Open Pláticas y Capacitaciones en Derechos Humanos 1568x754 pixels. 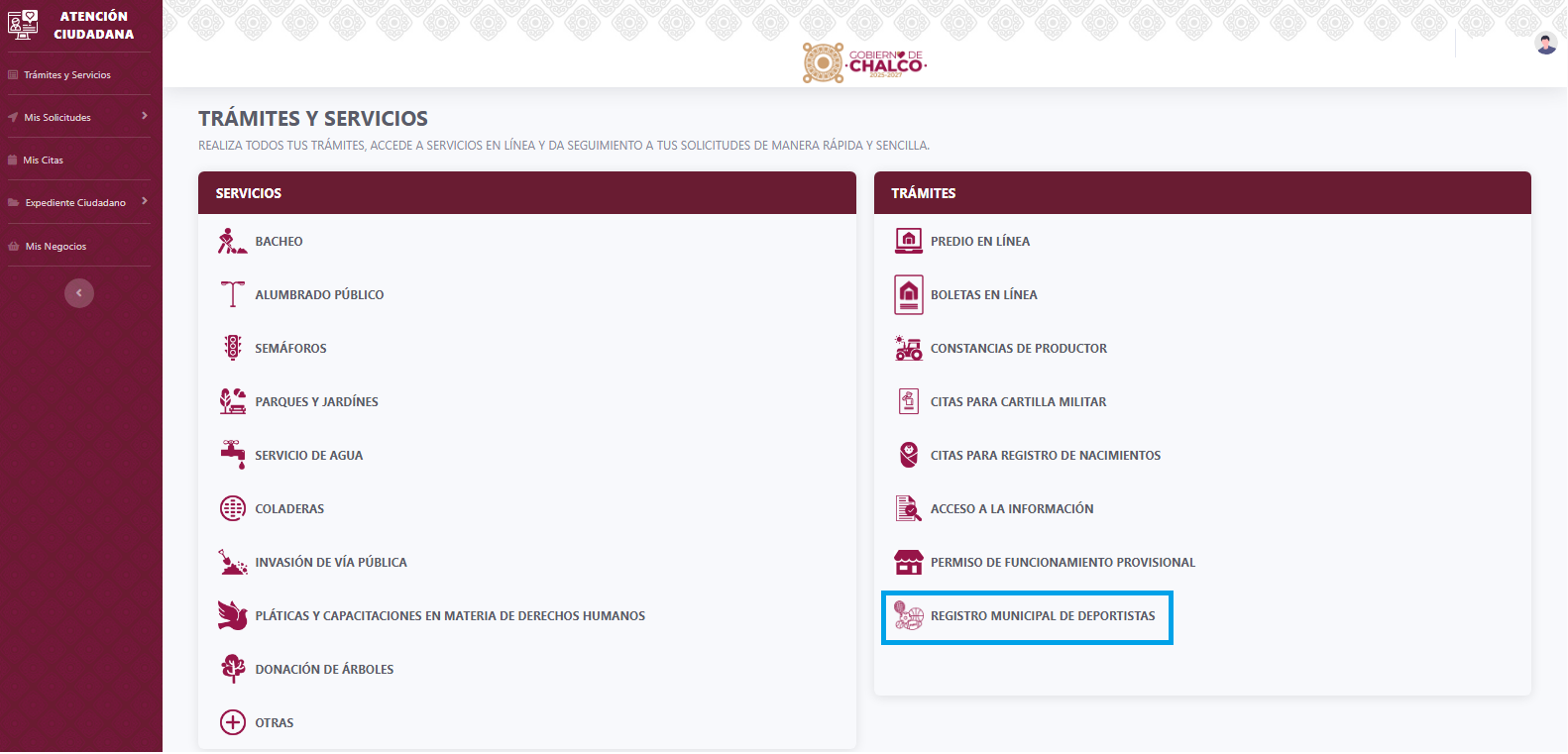(x=450, y=615)
